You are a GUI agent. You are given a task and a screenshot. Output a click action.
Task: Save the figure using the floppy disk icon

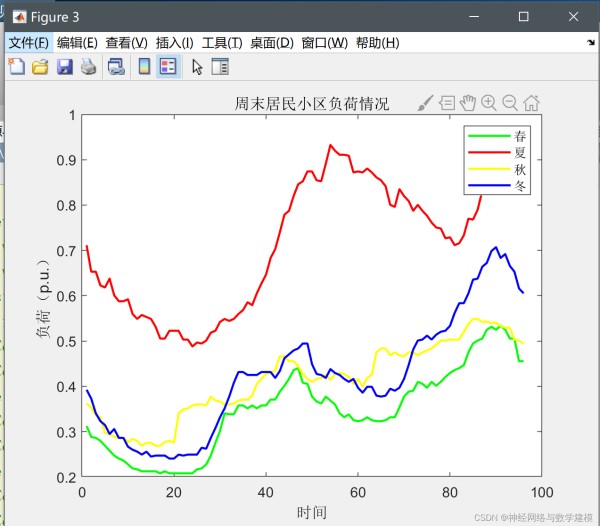point(65,67)
